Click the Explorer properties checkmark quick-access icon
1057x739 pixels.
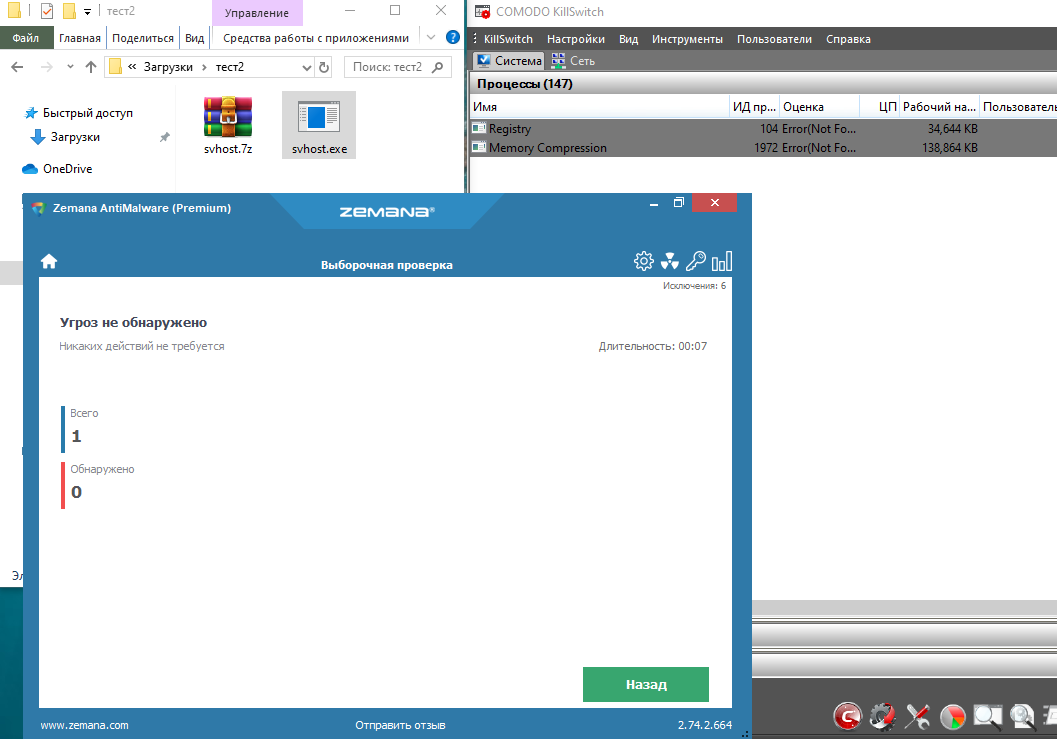pyautogui.click(x=47, y=11)
